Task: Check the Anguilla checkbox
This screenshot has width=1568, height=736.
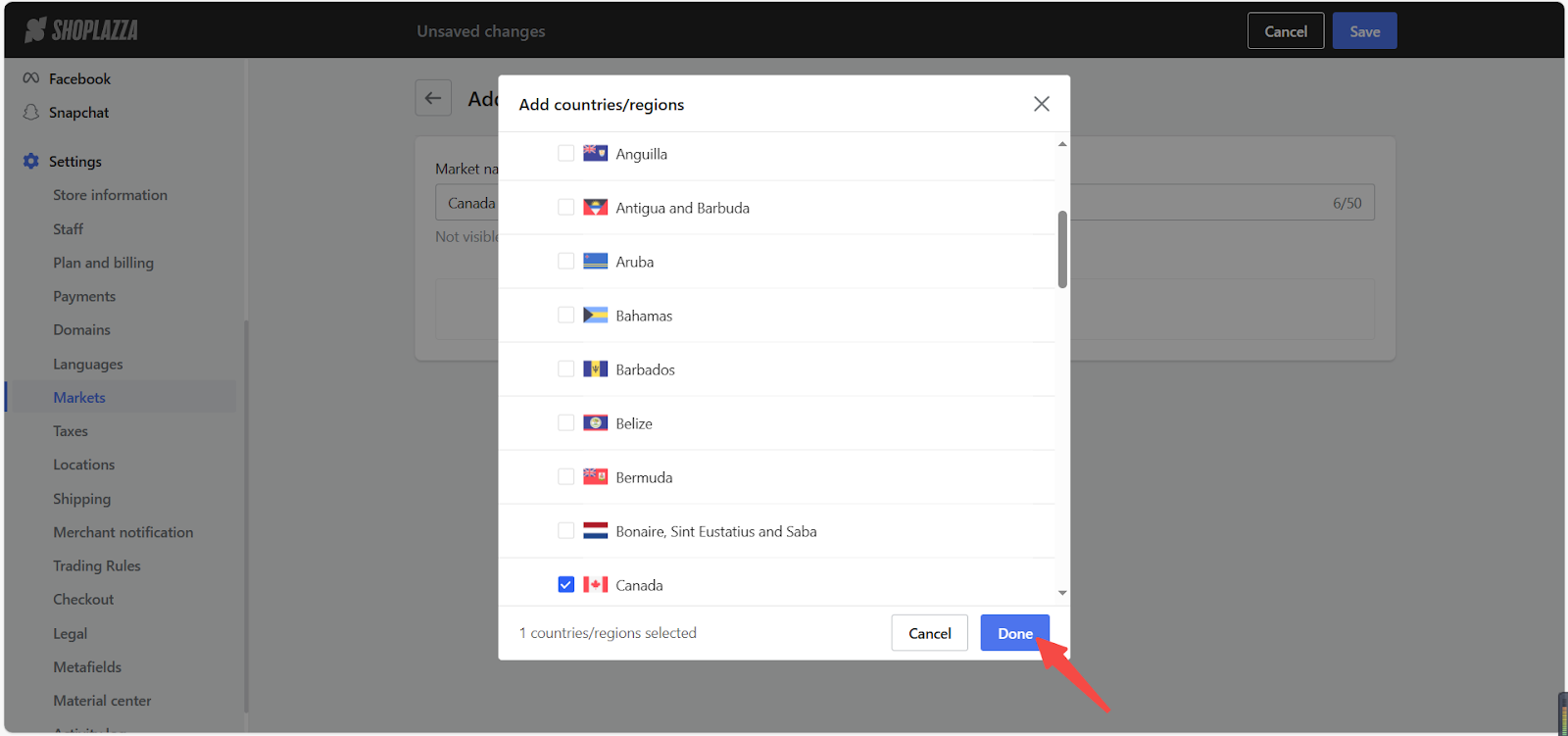Action: pyautogui.click(x=566, y=154)
